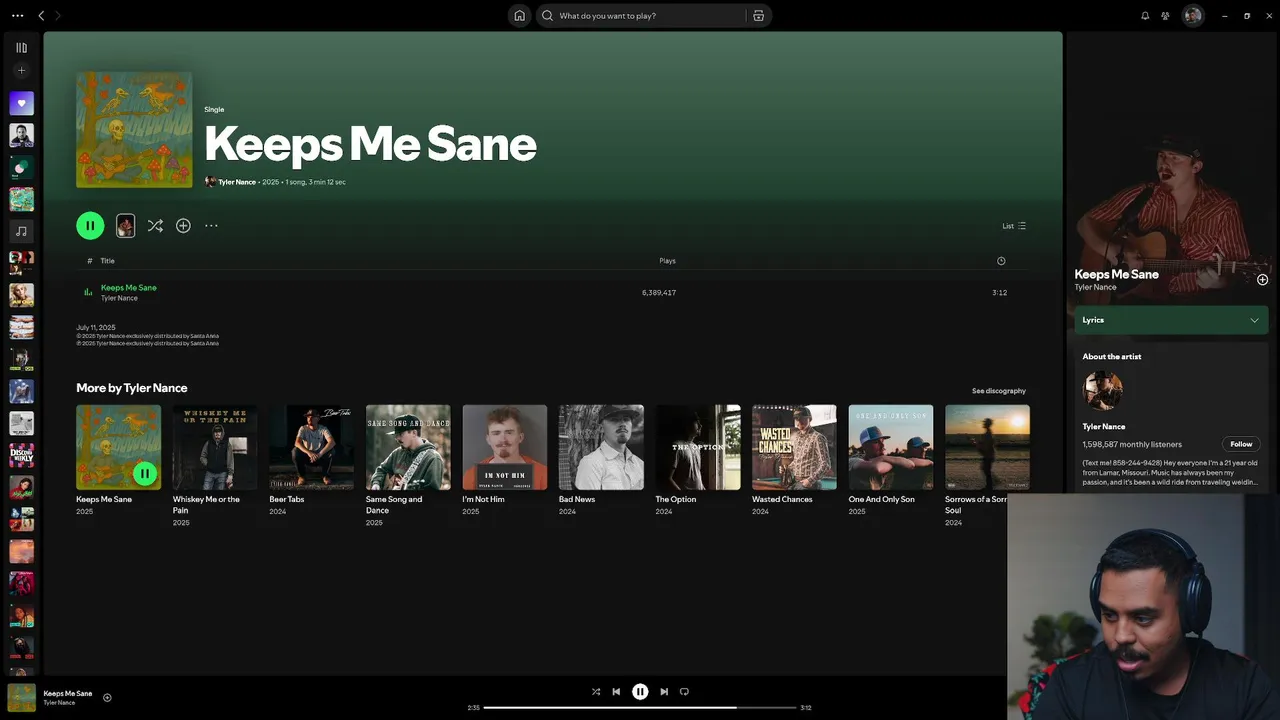Click the duration clock column header
This screenshot has height=720, width=1280.
tap(1001, 261)
